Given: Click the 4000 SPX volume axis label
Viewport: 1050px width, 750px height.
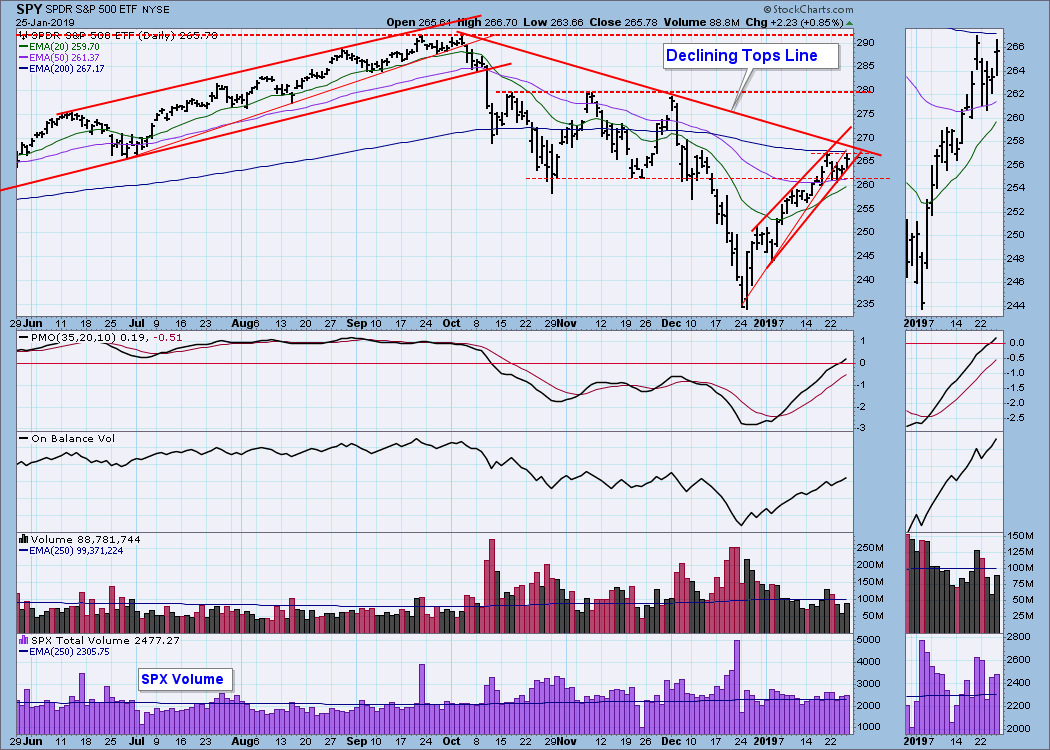Looking at the screenshot, I should 871,662.
